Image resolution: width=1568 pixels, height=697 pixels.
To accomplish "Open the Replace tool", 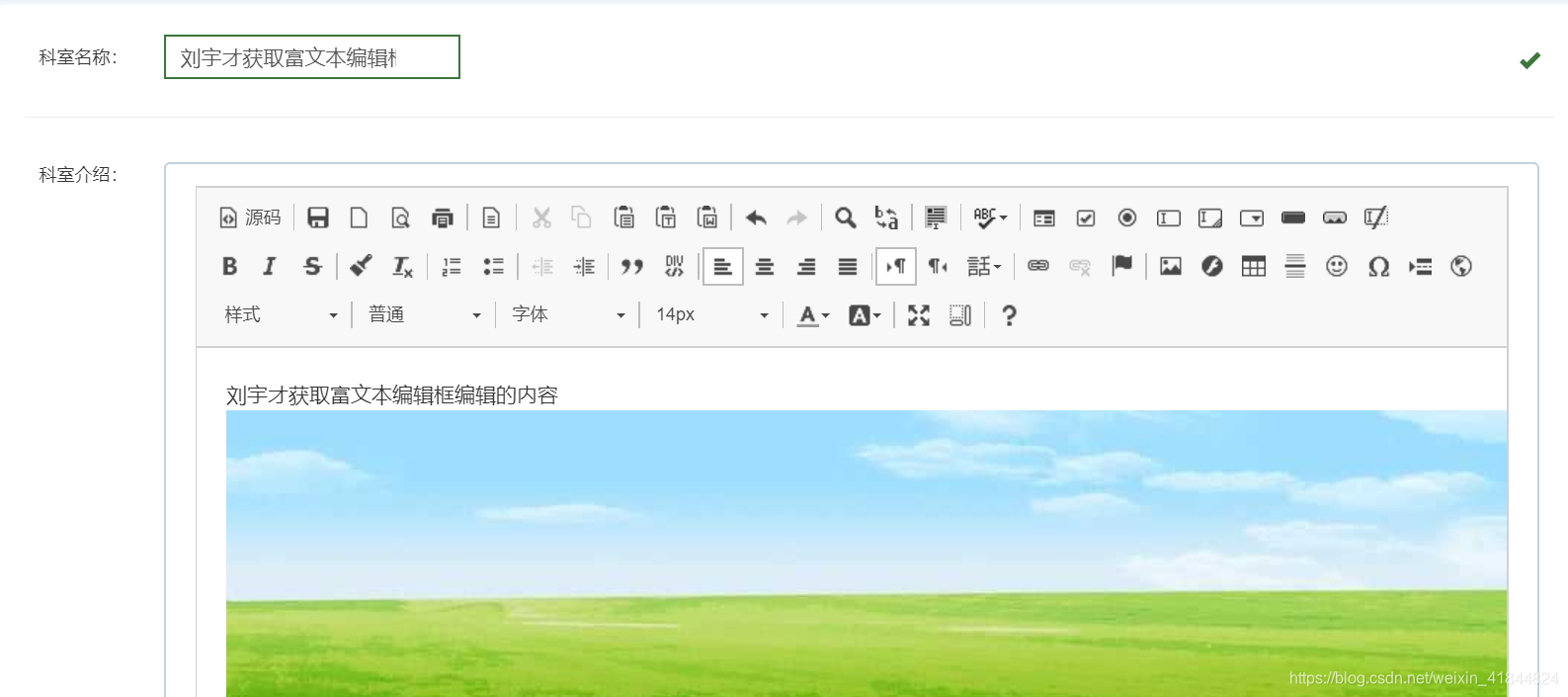I will pos(887,218).
